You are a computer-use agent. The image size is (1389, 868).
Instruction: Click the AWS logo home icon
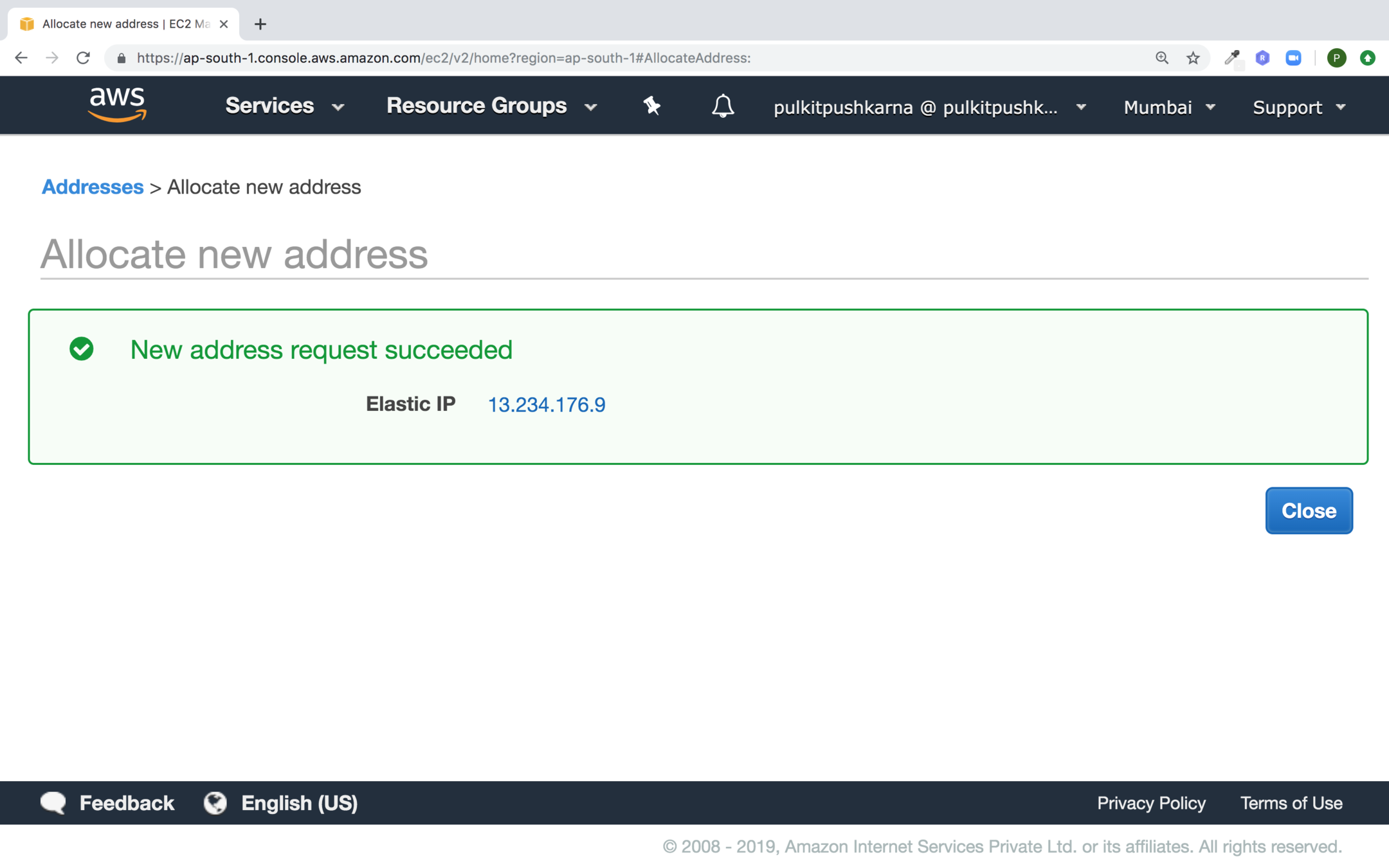[117, 105]
